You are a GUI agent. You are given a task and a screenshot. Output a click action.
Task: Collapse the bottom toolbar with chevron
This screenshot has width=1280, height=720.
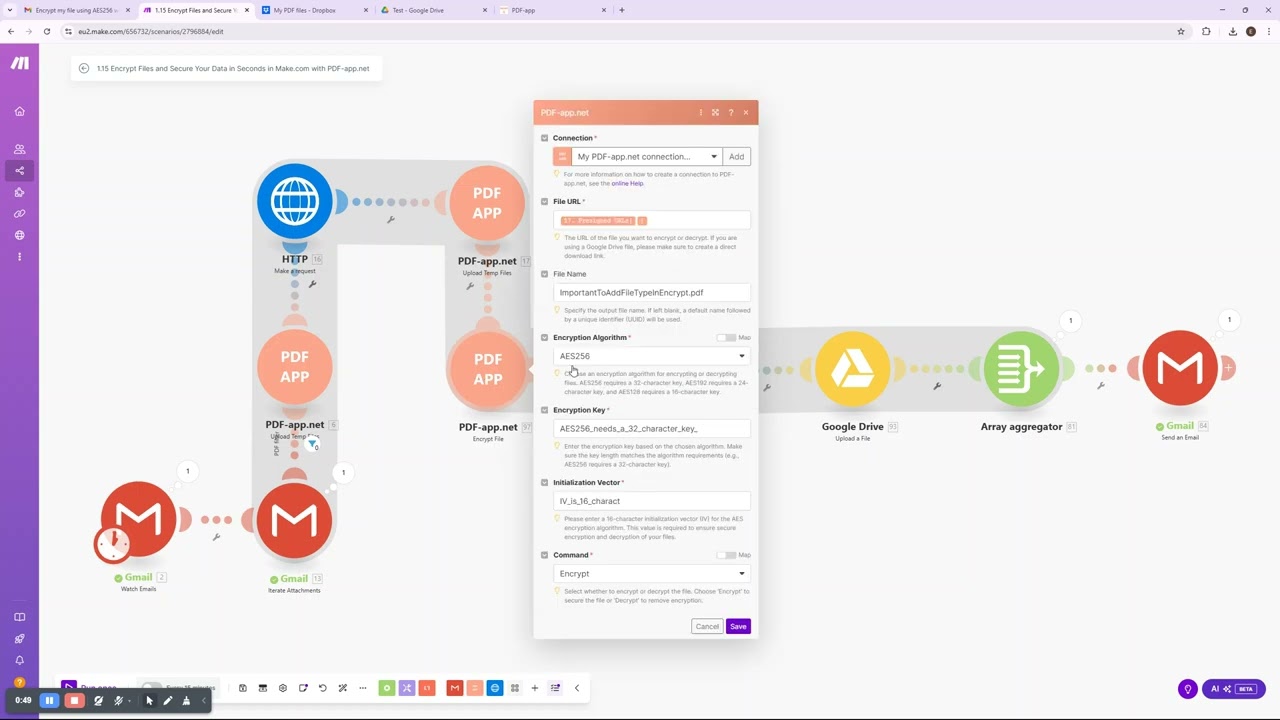point(576,688)
